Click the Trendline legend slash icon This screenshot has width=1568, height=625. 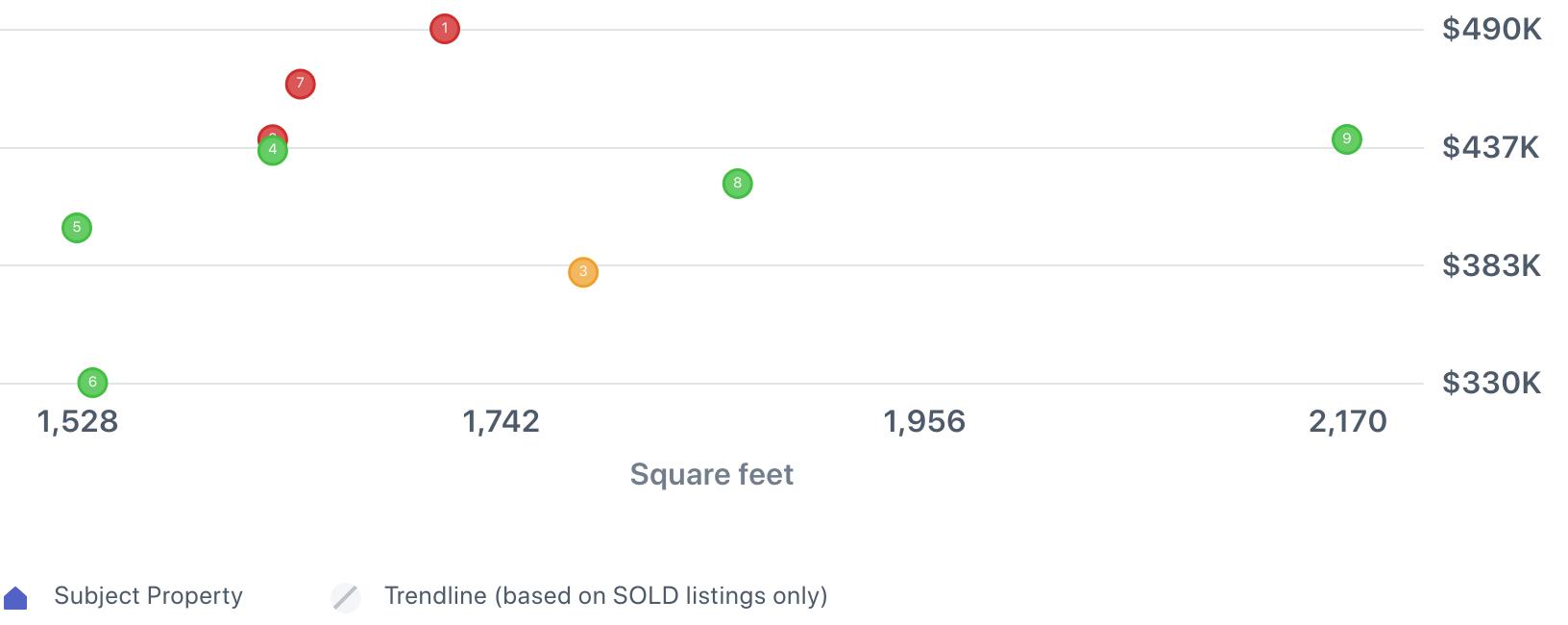tap(346, 597)
